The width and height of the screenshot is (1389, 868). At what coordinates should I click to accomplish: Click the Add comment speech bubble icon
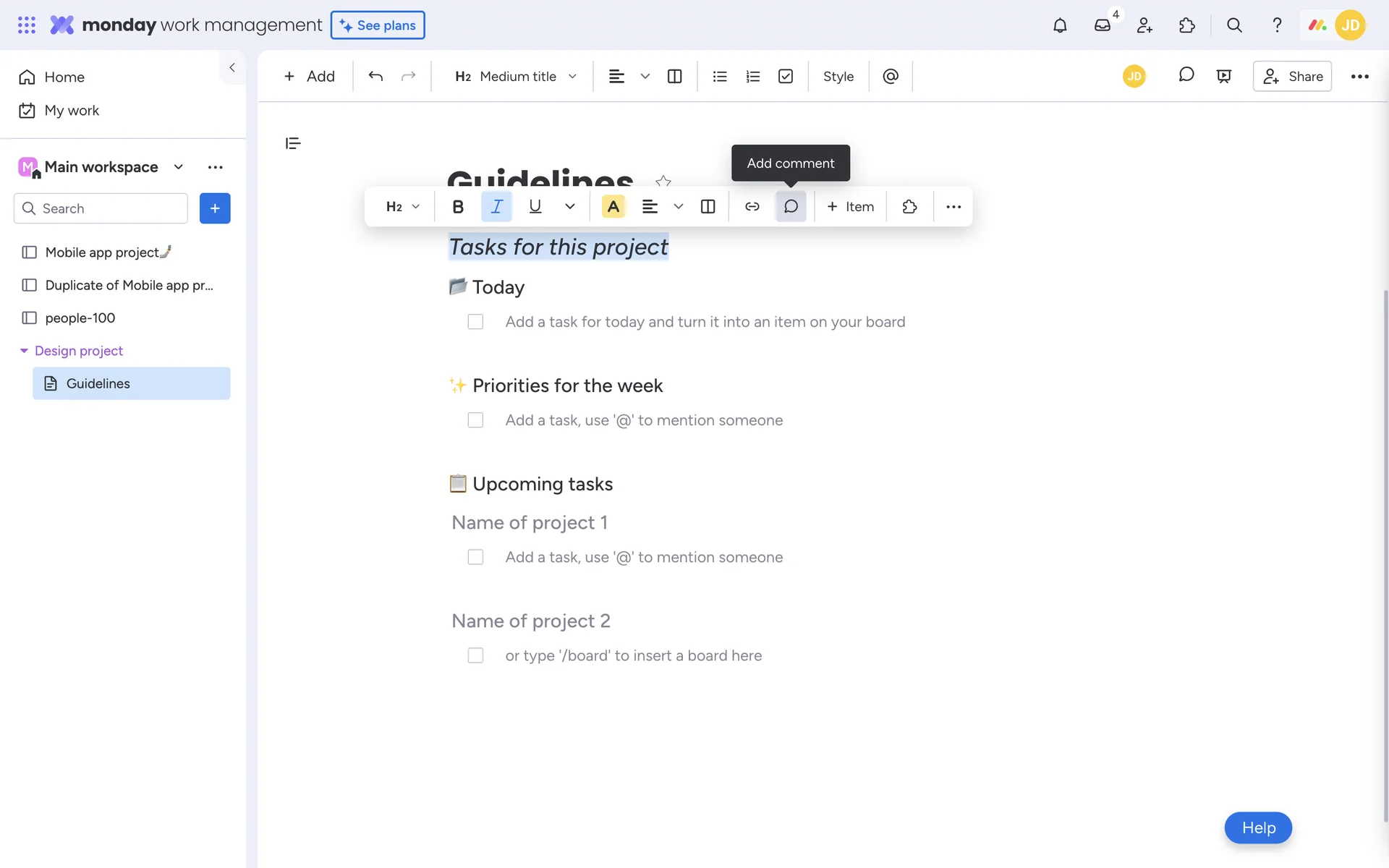(x=791, y=207)
